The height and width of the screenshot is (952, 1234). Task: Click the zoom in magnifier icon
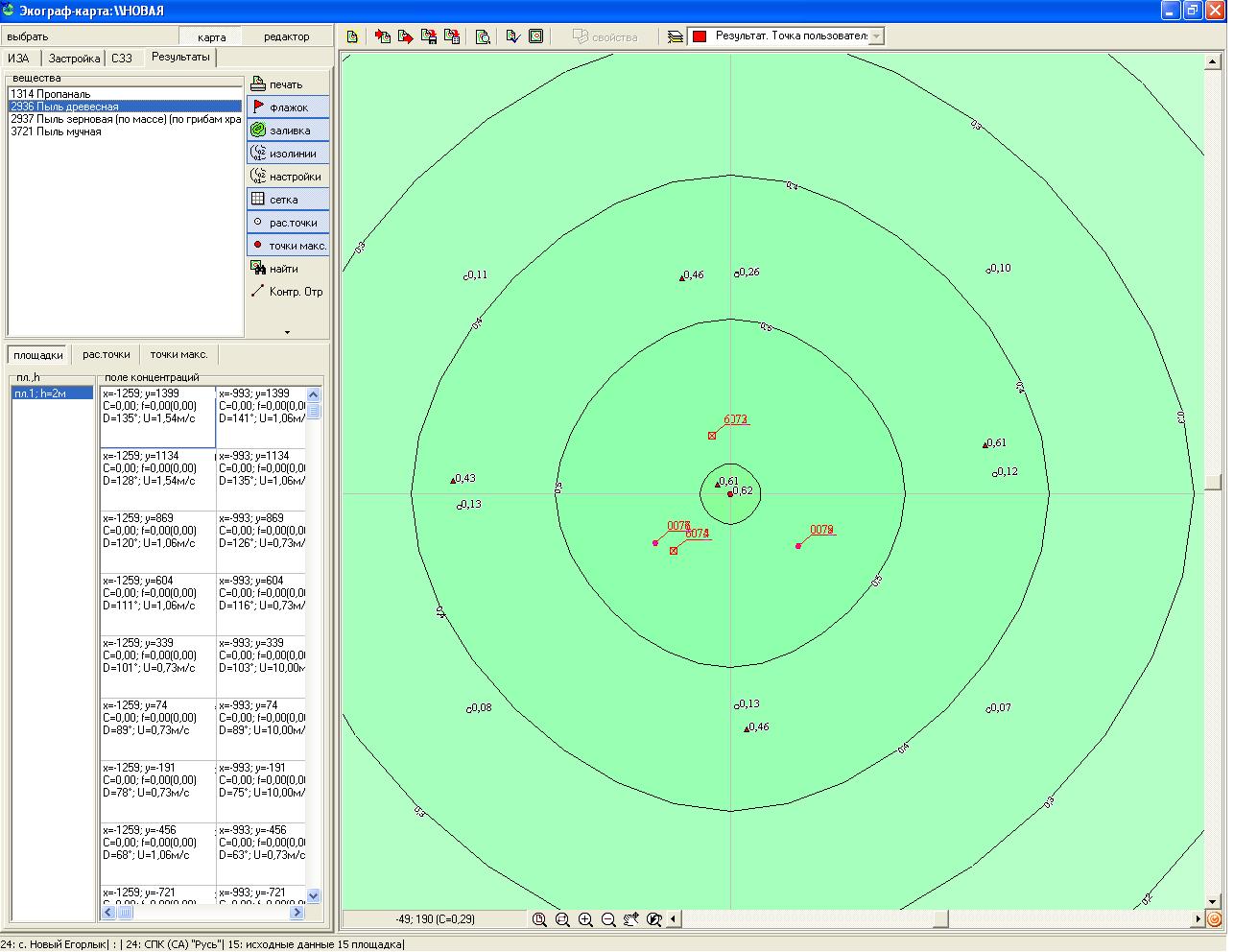coord(585,919)
